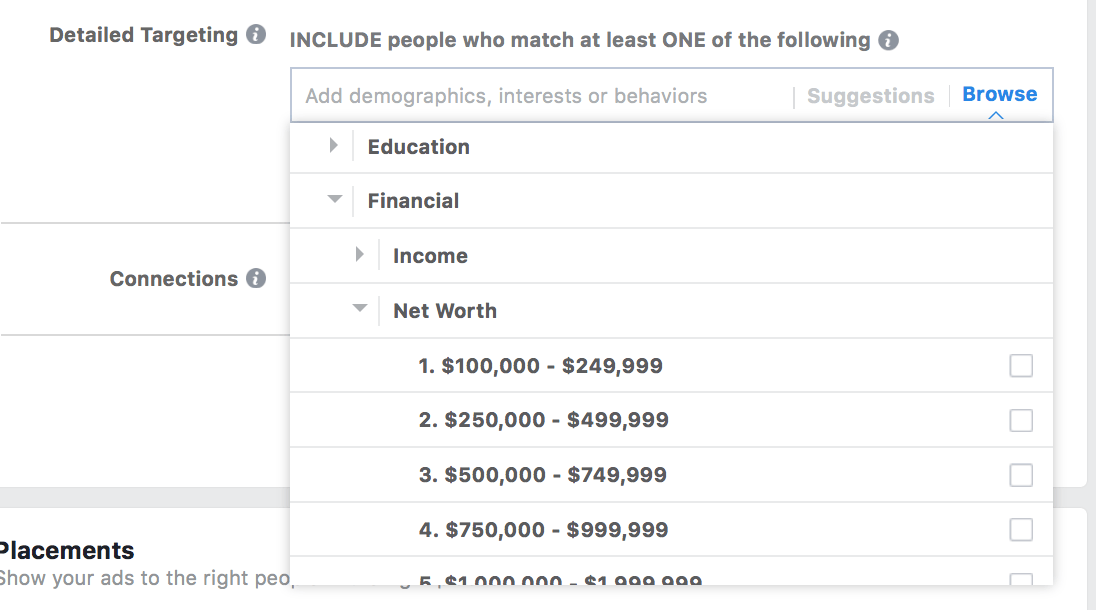1096x610 pixels.
Task: Click the caret under Browse
Action: pos(996,115)
